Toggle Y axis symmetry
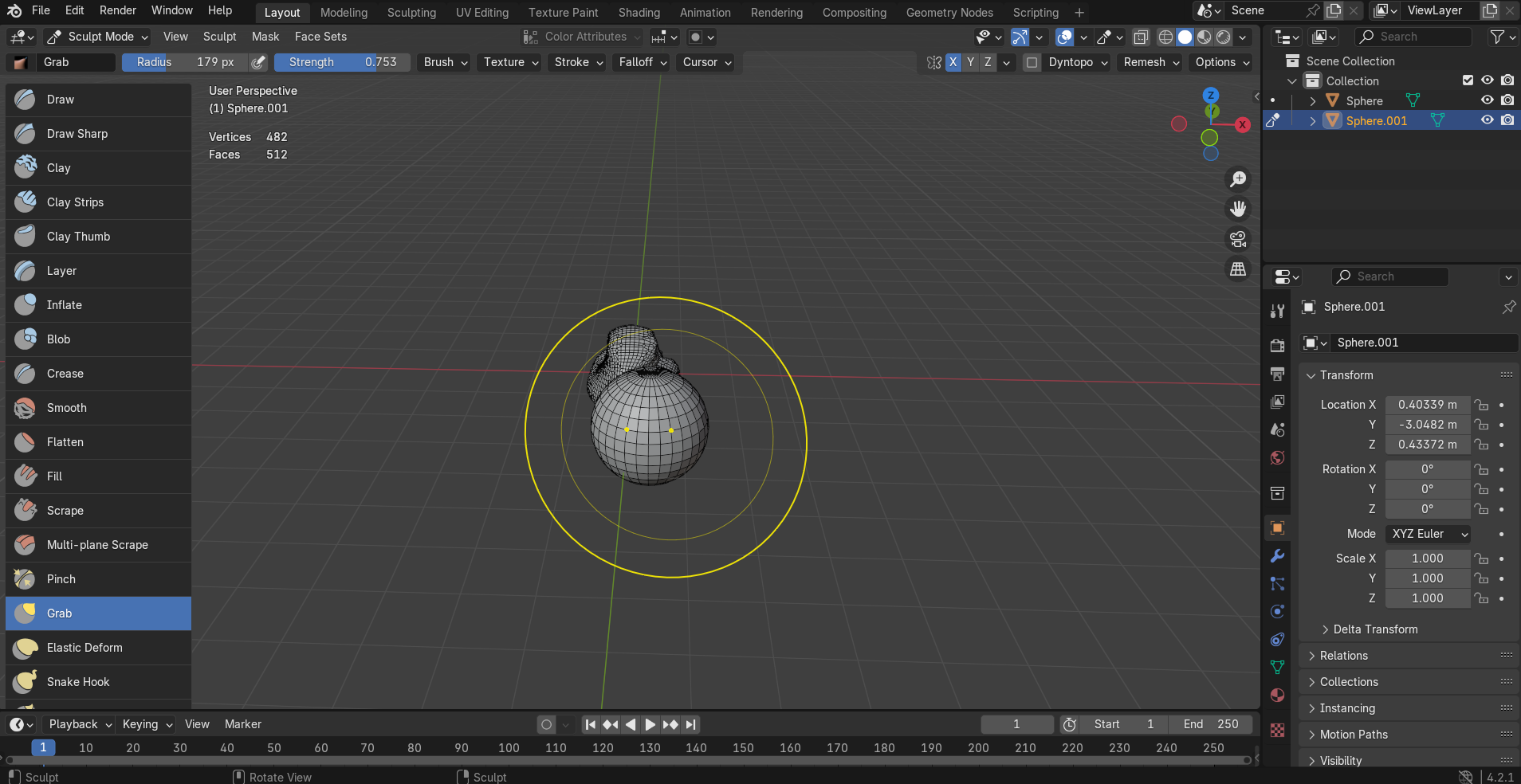This screenshot has width=1521, height=784. pyautogui.click(x=970, y=62)
